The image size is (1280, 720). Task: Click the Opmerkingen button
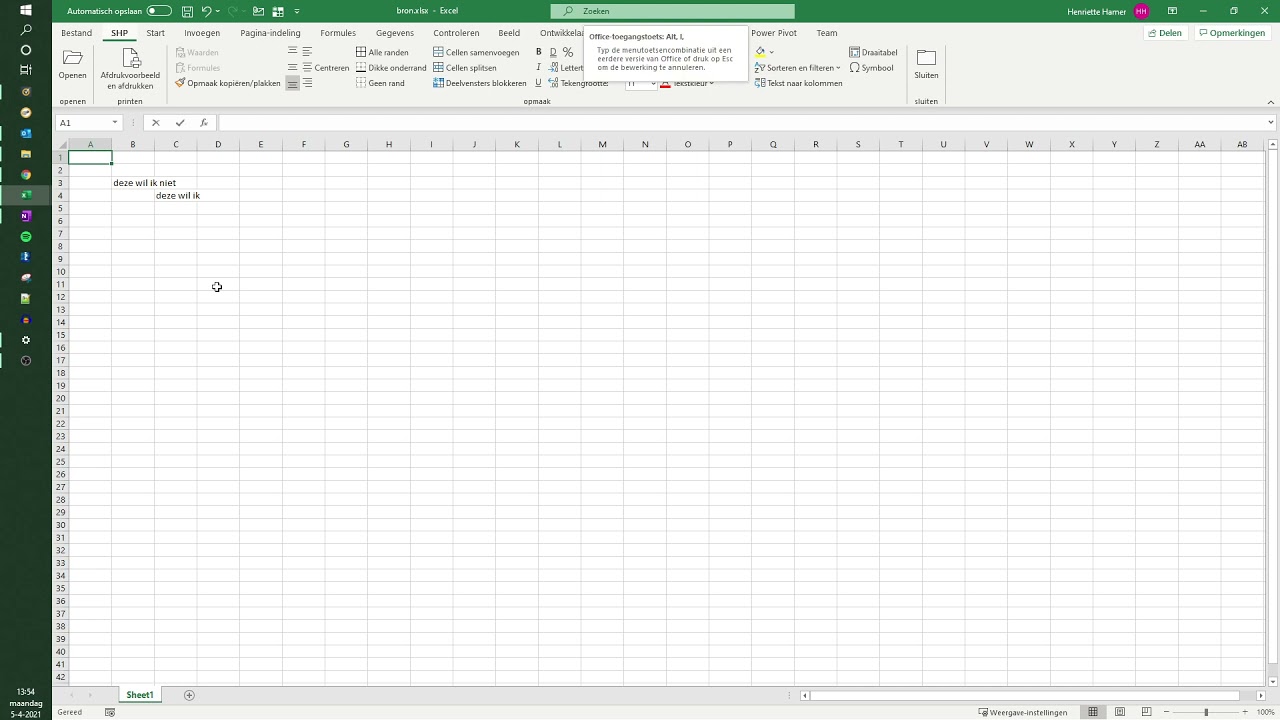click(1231, 33)
